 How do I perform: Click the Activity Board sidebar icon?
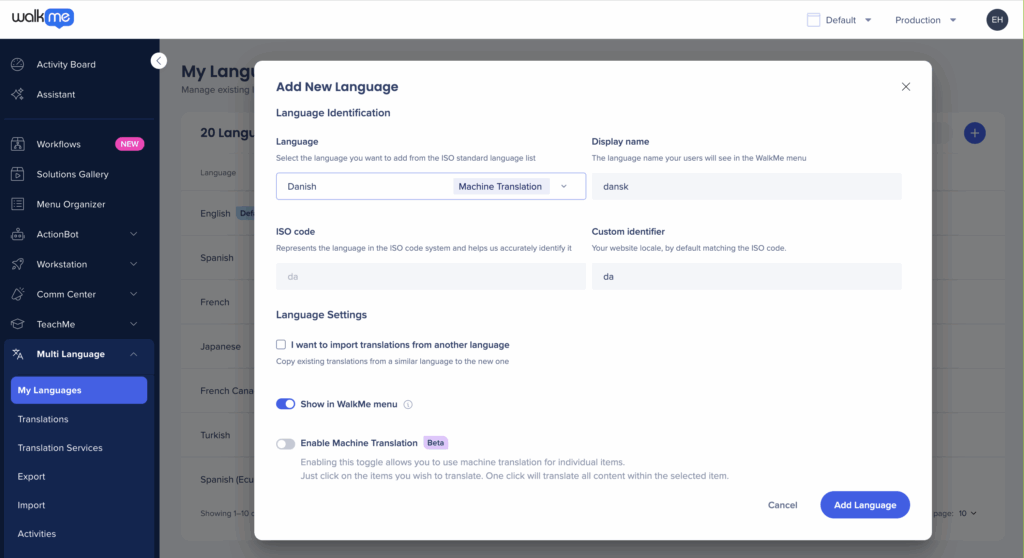(17, 65)
